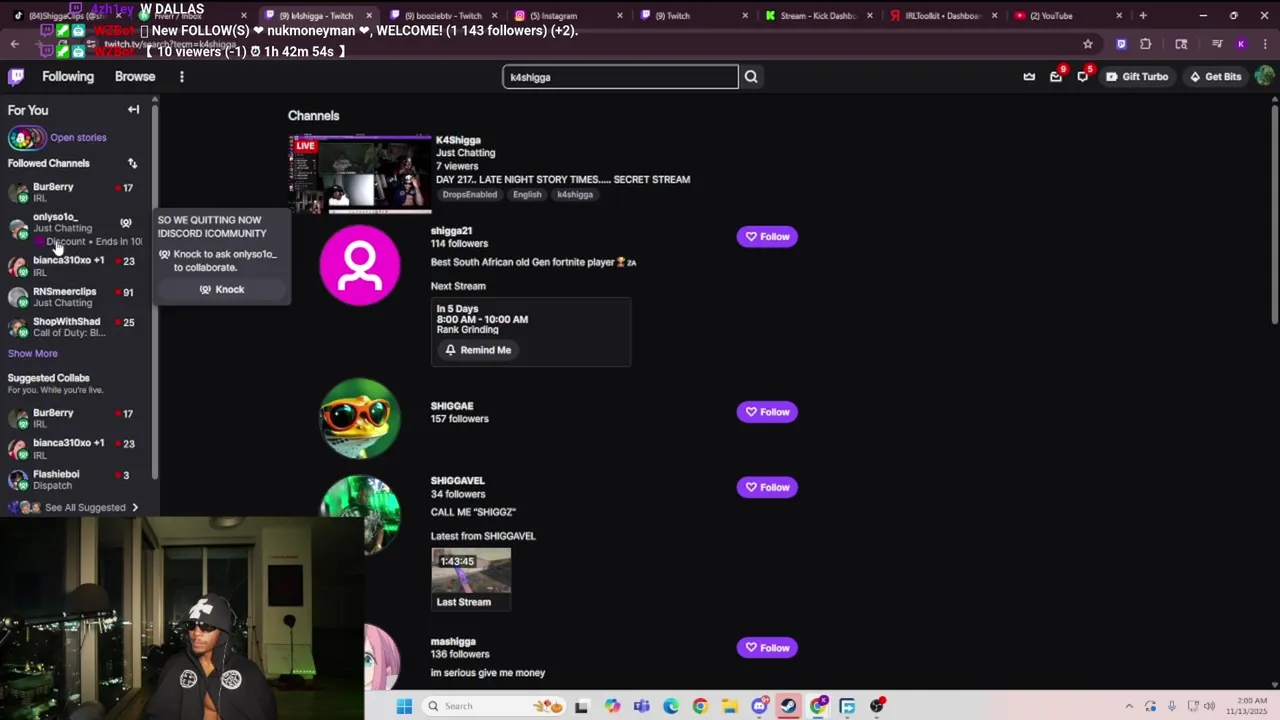
Task: Click the k4shigga stream tag
Action: pos(575,195)
